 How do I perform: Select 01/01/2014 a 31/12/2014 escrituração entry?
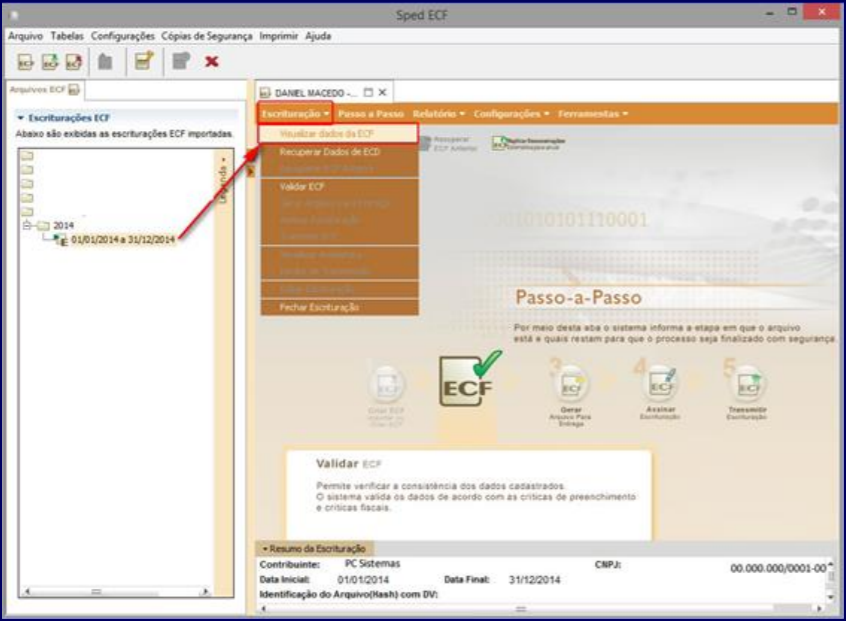tap(123, 240)
